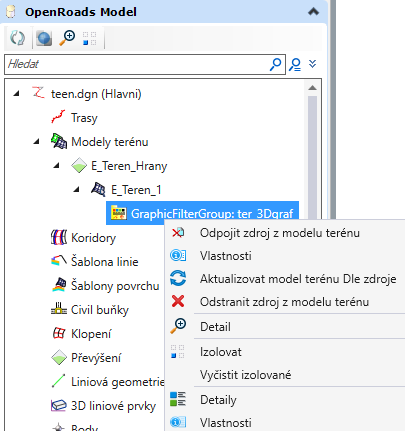The width and height of the screenshot is (405, 431).
Task: Click the Refresh icon in the toolbar
Action: point(17,38)
